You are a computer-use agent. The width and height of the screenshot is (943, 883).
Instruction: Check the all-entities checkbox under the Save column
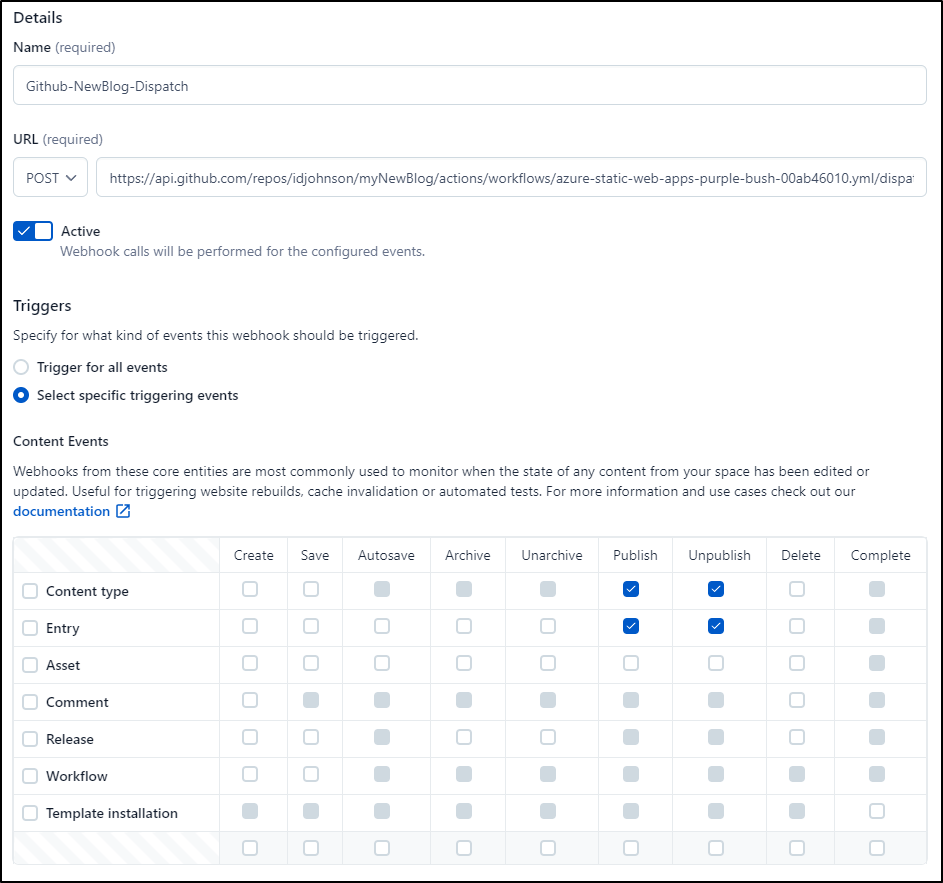click(x=311, y=848)
